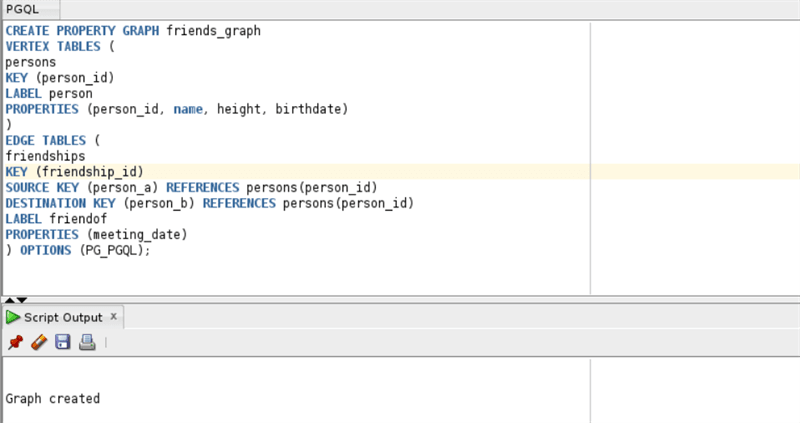Save script output using floppy disk icon

click(x=63, y=342)
